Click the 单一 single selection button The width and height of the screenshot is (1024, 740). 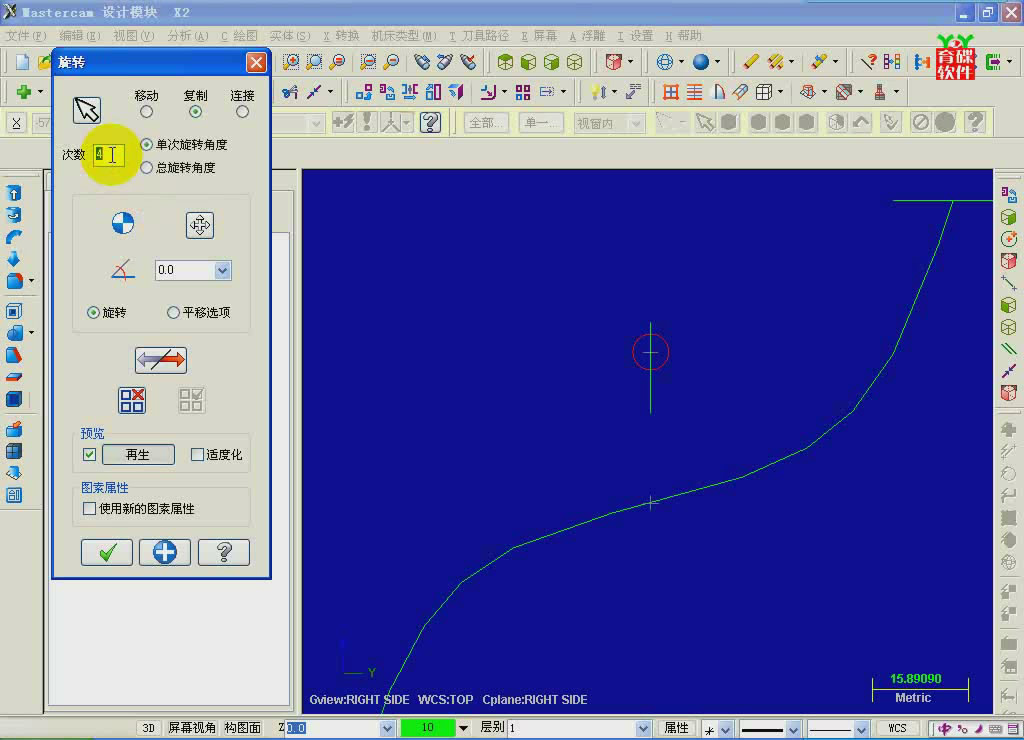click(x=541, y=123)
